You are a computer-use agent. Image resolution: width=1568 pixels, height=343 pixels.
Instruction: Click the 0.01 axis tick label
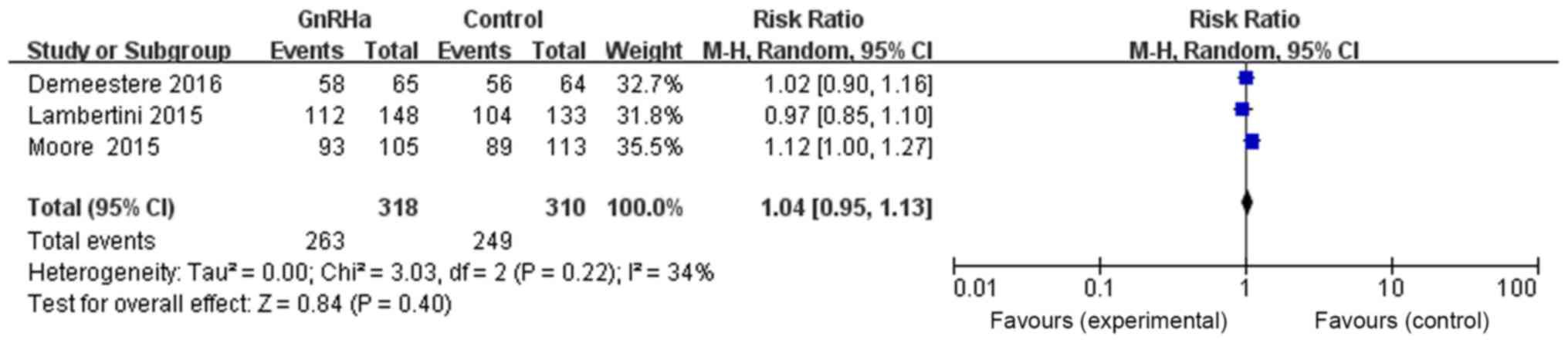[x=974, y=289]
